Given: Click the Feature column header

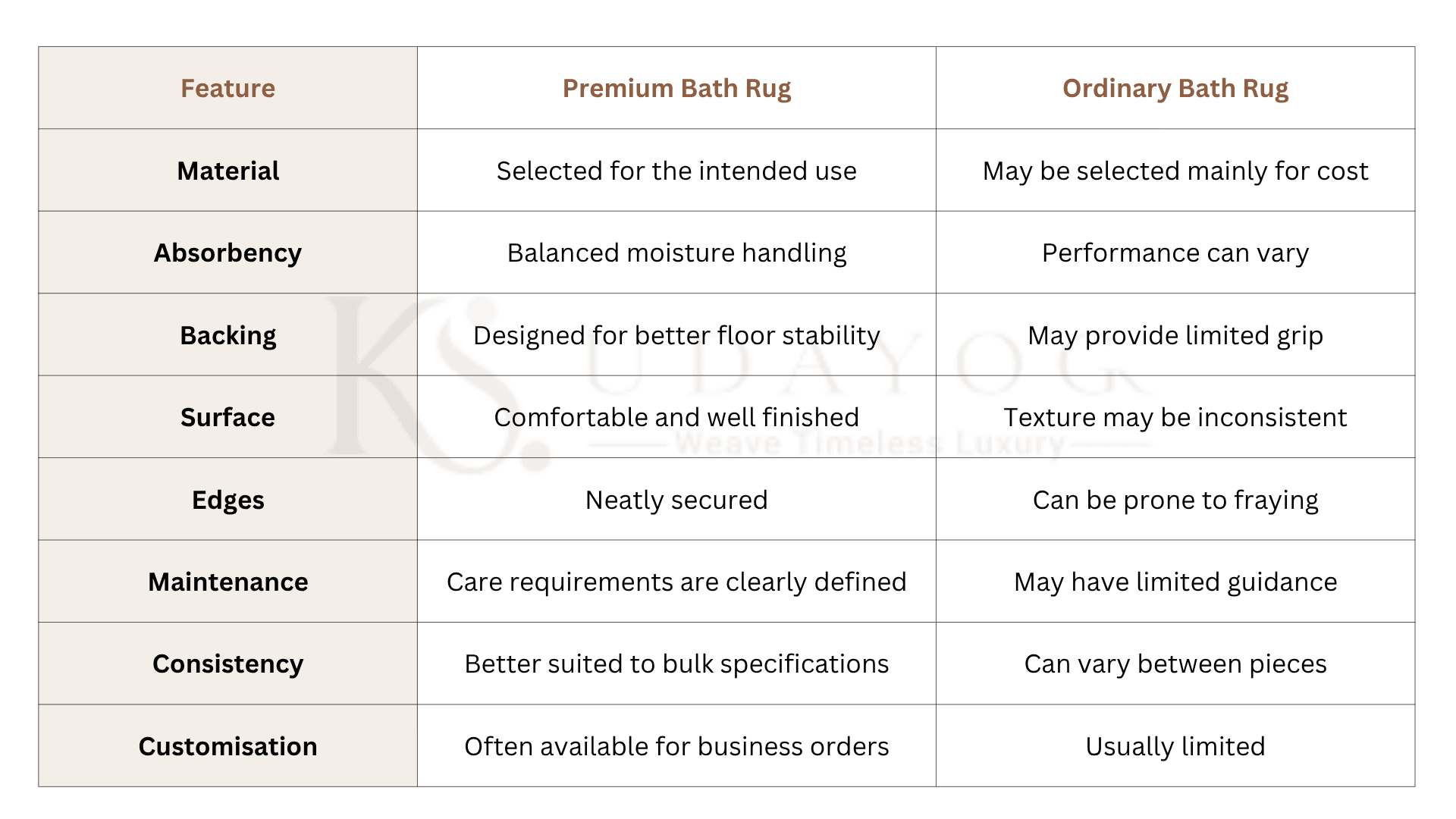Looking at the screenshot, I should pos(227,88).
